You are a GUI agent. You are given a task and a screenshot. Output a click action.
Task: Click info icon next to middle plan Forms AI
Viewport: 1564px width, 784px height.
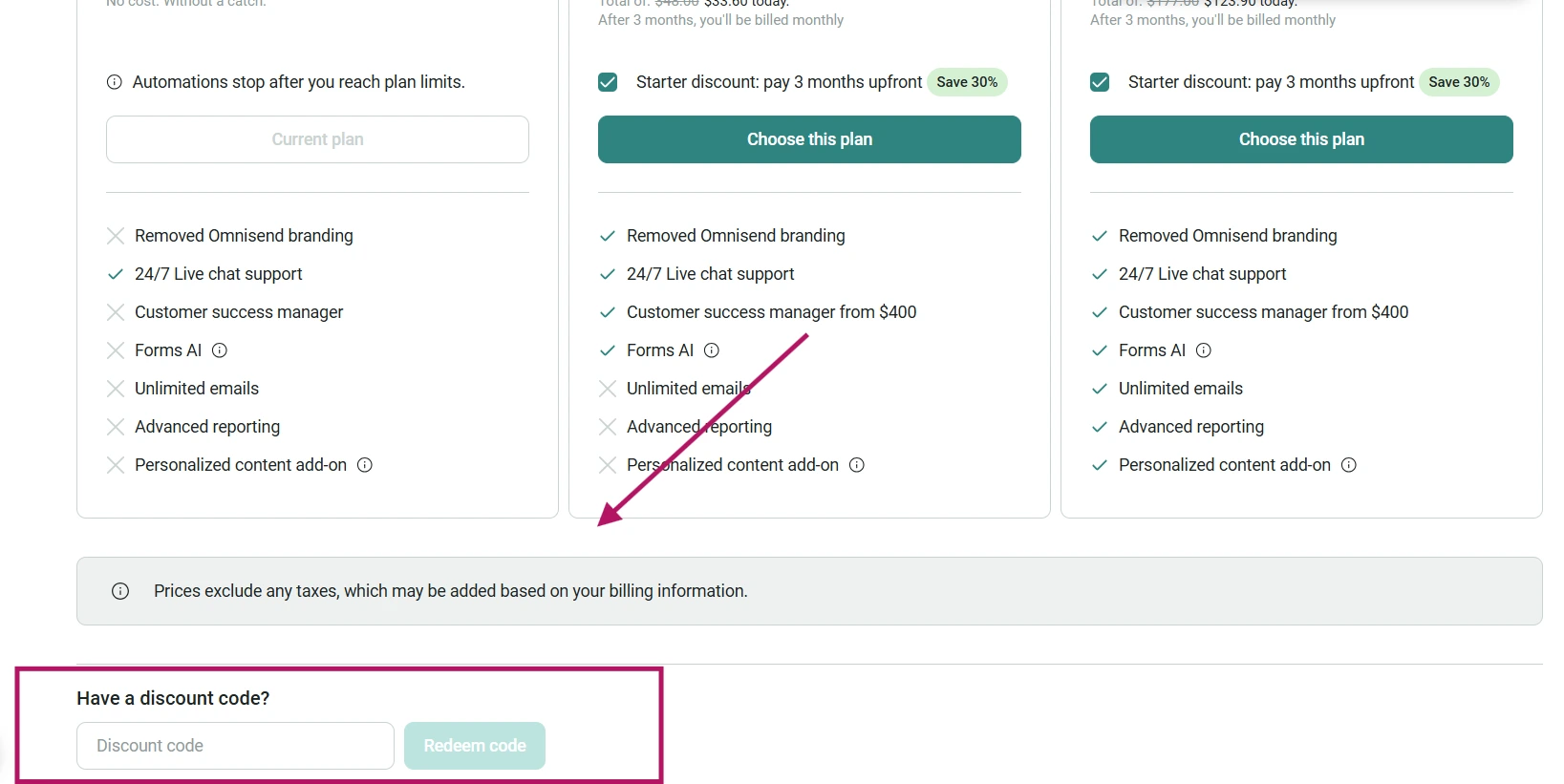712,350
